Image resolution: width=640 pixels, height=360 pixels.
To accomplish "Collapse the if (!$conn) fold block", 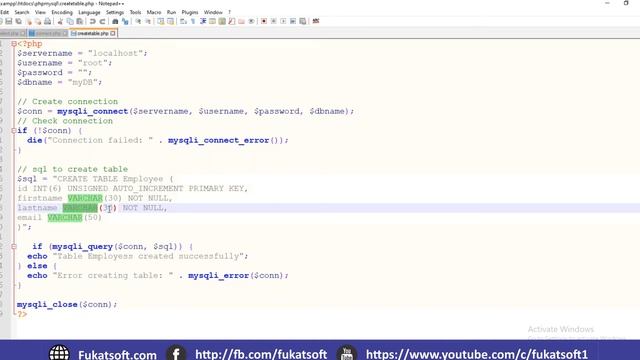I will (14, 131).
